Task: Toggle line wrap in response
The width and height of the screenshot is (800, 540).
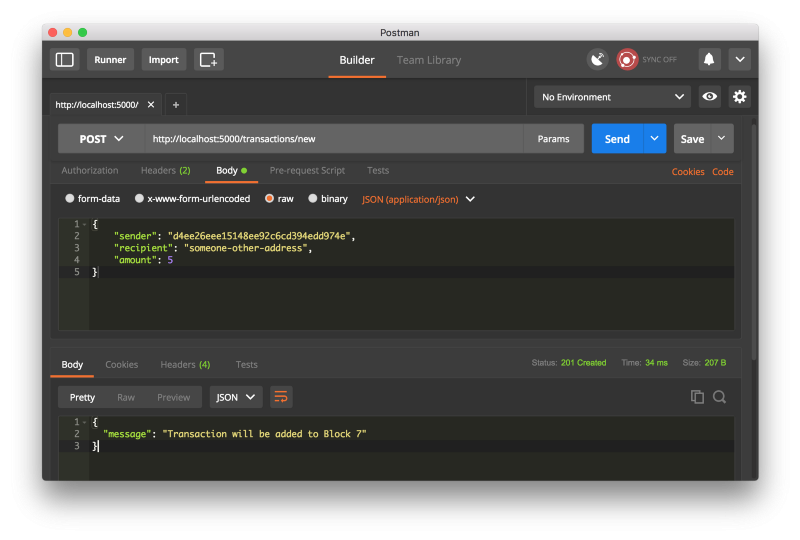Action: 281,397
